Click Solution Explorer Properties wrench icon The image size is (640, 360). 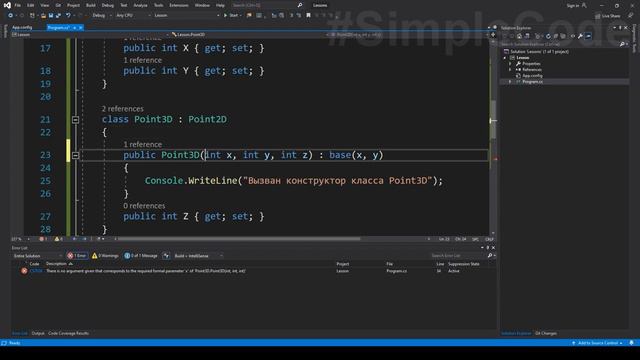580,36
